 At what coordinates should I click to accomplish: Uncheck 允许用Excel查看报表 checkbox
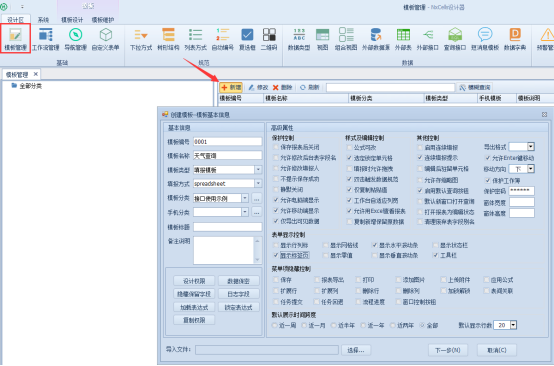pyautogui.click(x=349, y=211)
